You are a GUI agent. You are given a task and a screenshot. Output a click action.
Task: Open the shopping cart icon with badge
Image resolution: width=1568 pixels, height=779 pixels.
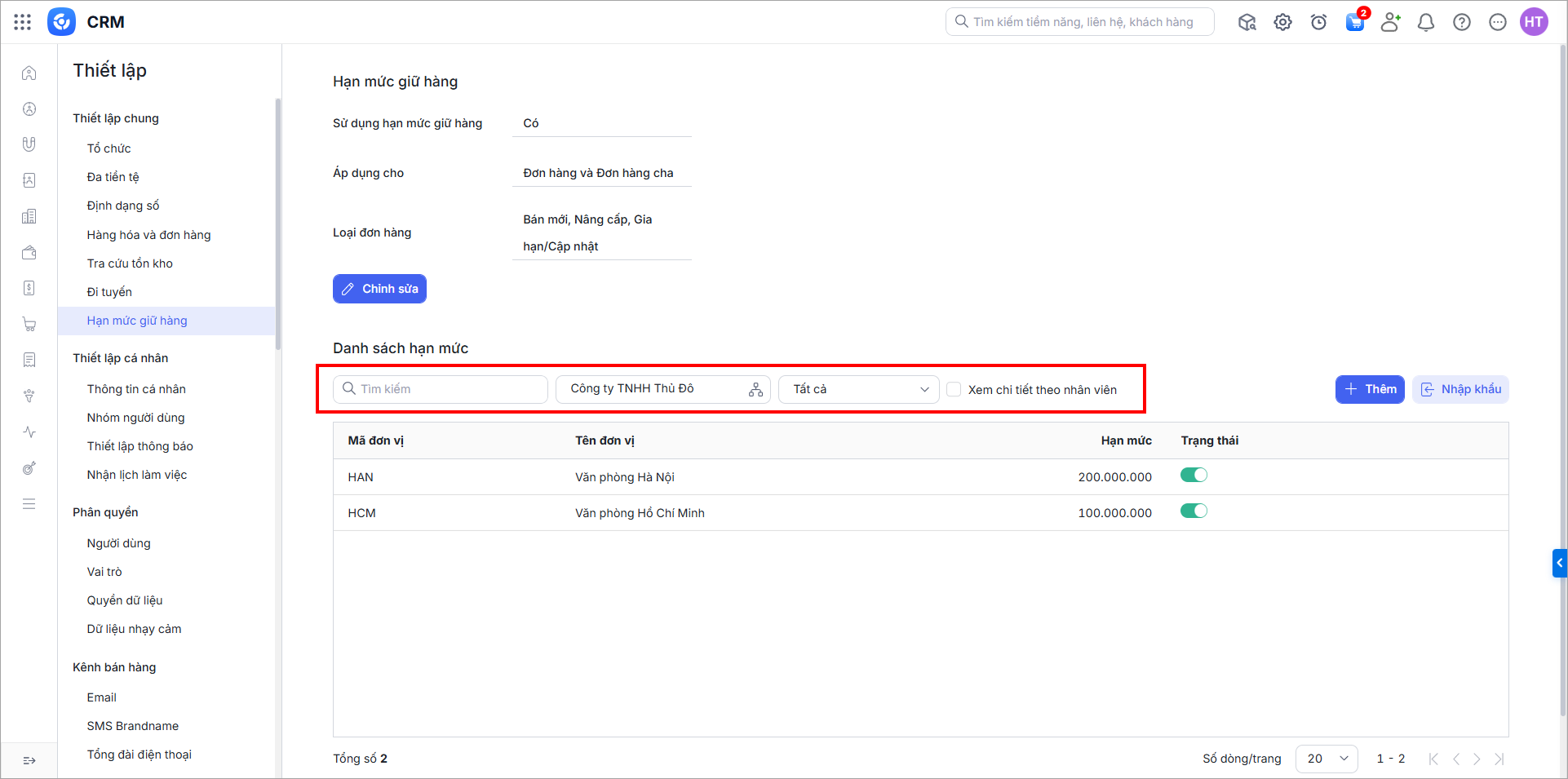pos(1354,22)
